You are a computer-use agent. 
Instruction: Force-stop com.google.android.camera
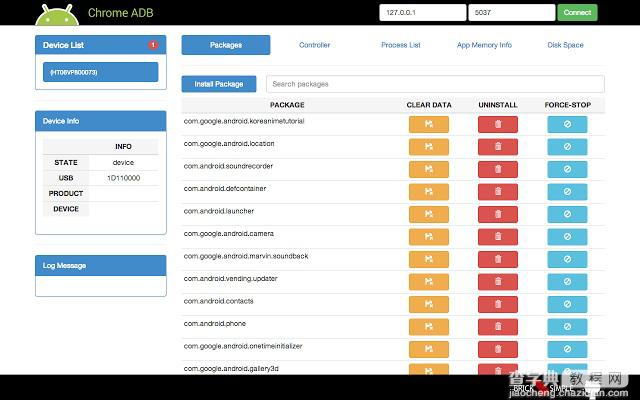567,237
